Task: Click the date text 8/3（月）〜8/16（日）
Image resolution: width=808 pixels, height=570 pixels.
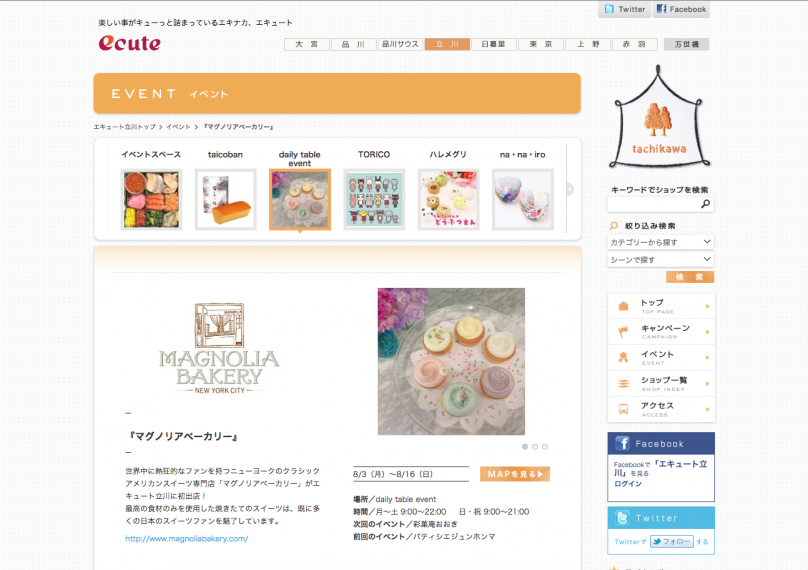Action: 393,474
